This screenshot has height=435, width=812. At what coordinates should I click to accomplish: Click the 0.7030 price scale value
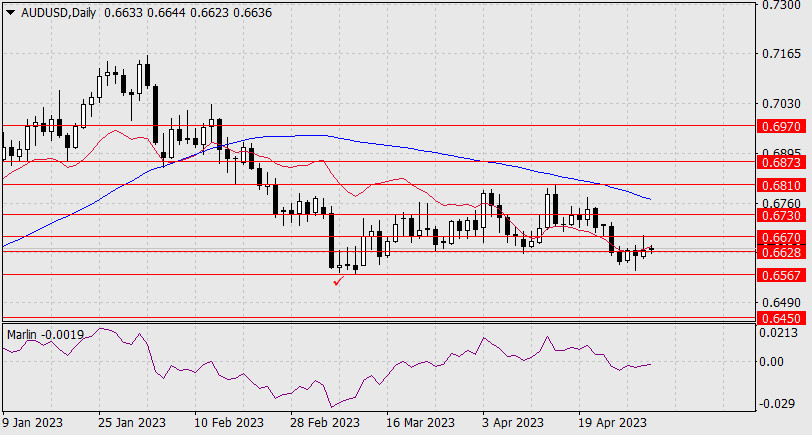pos(780,104)
